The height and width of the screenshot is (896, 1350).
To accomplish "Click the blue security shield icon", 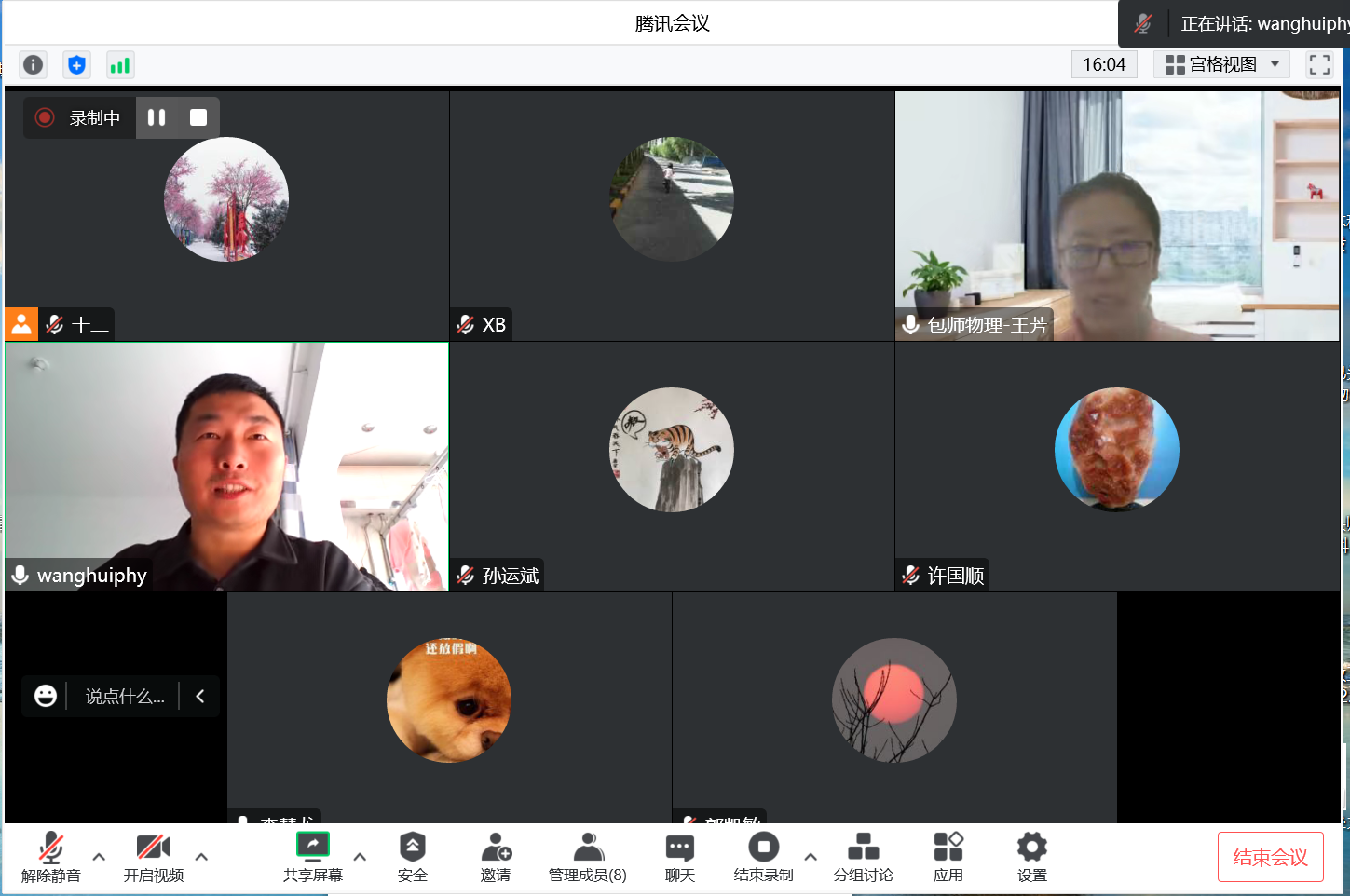I will click(76, 64).
